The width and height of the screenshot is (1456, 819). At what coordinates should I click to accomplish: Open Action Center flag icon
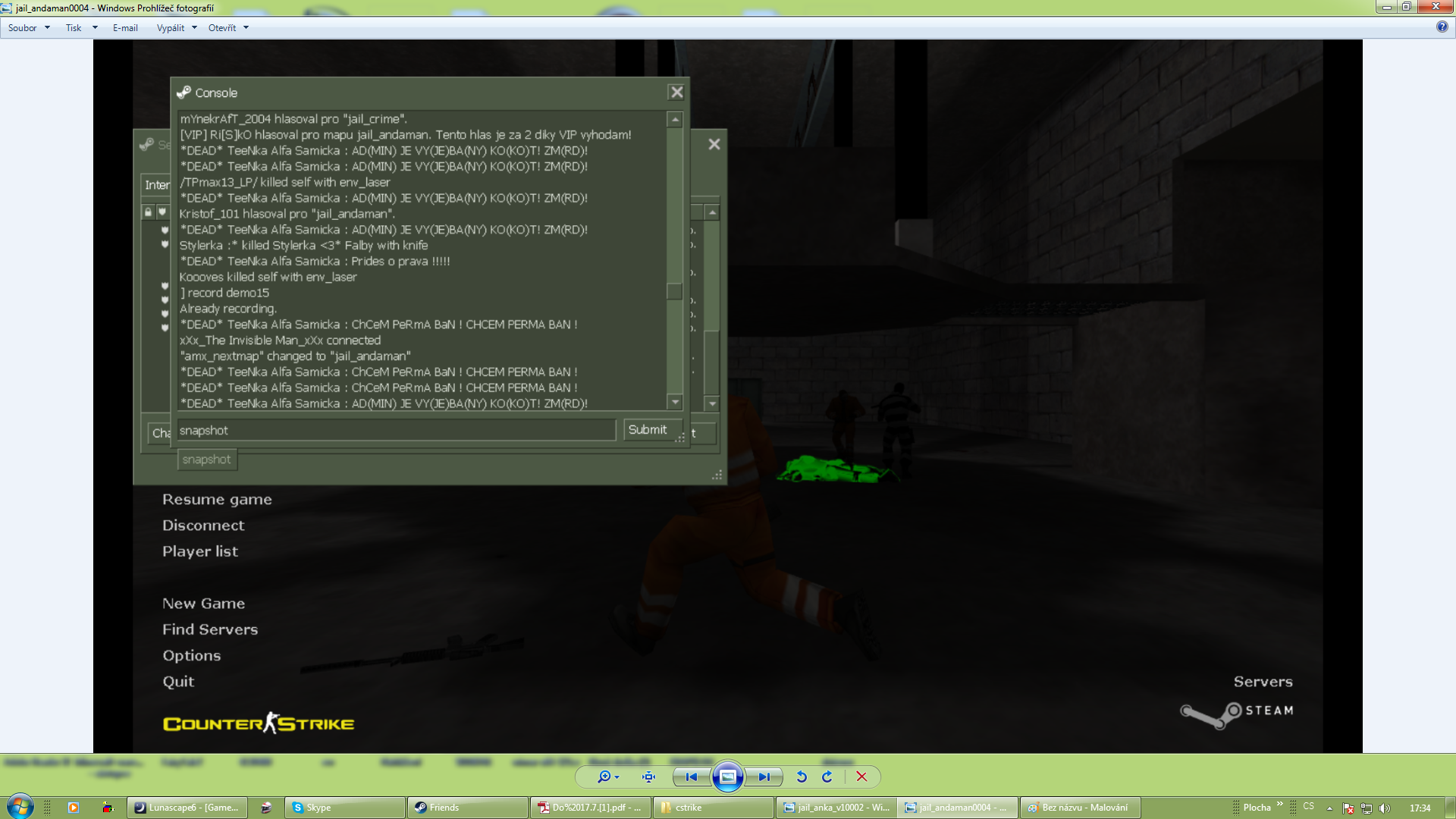(x=1348, y=808)
